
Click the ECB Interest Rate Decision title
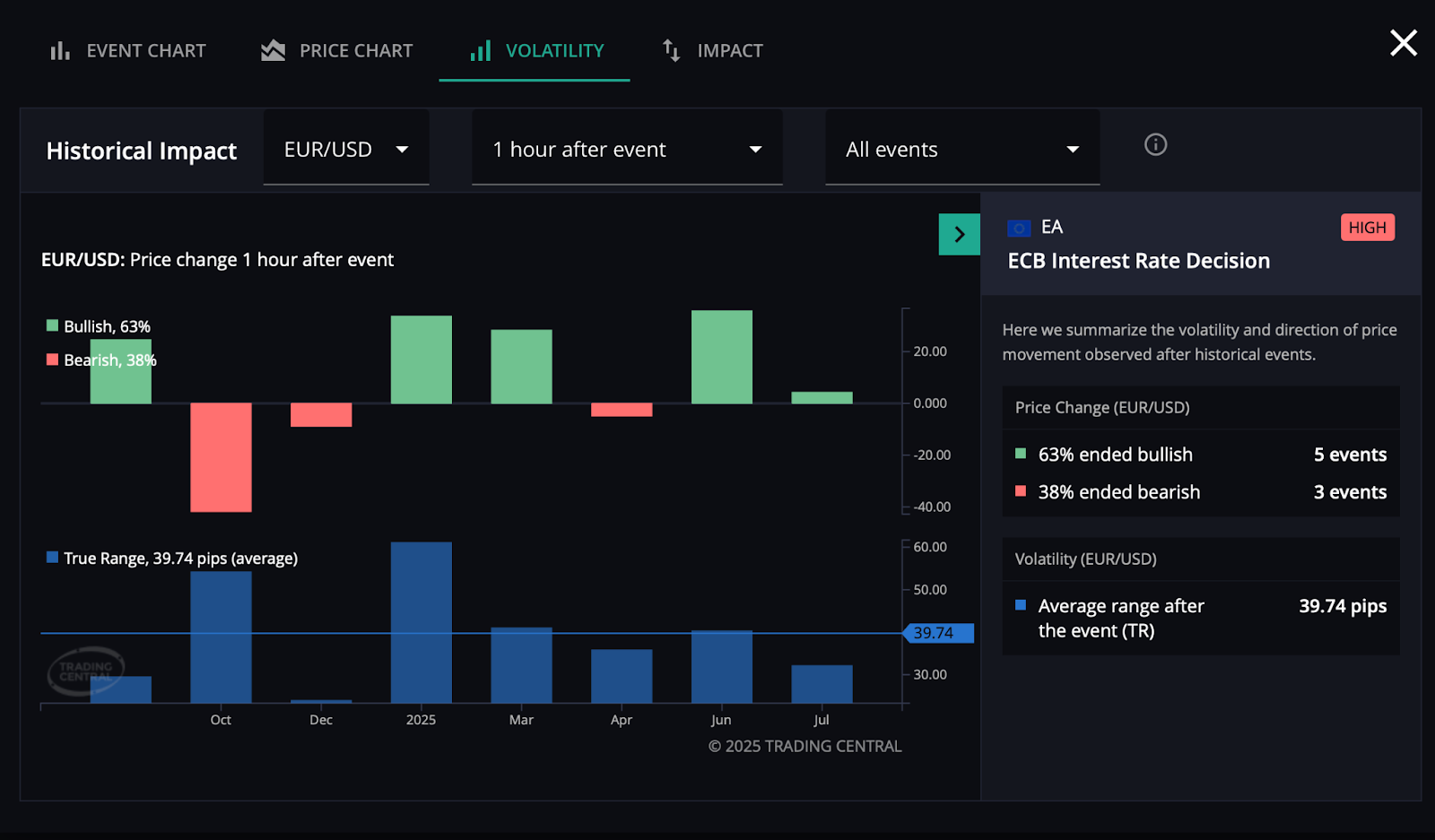1138,261
